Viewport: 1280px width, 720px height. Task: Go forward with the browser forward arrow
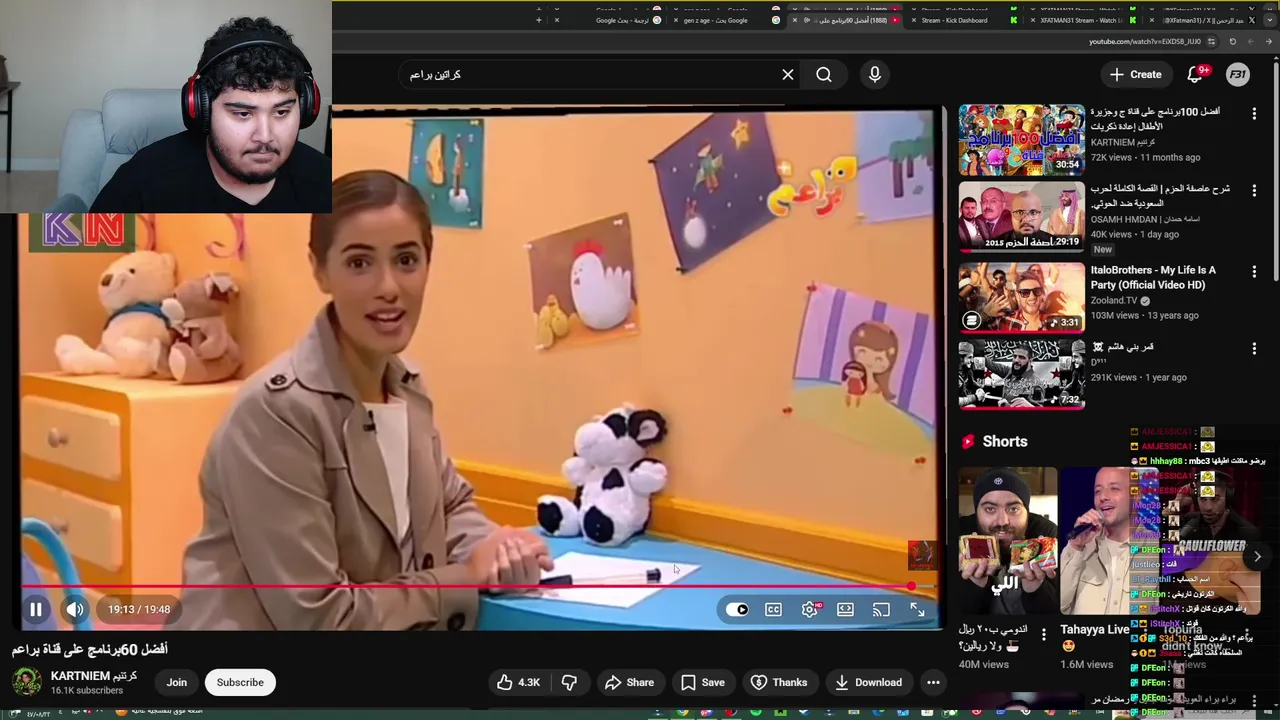(x=1251, y=42)
